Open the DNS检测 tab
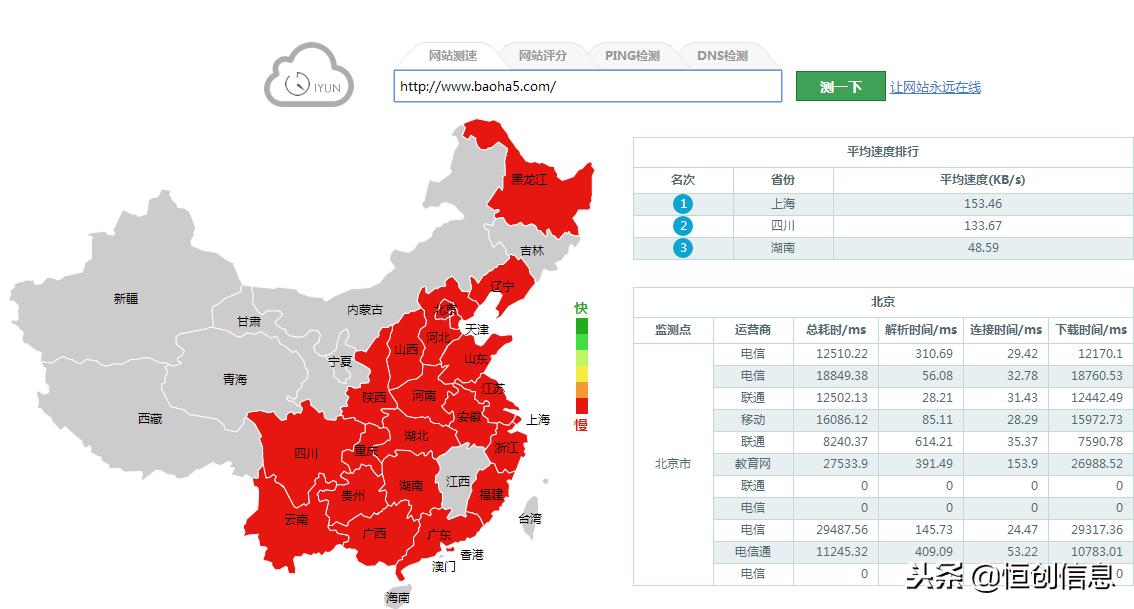Screen dimensions: 1134x609 722,55
